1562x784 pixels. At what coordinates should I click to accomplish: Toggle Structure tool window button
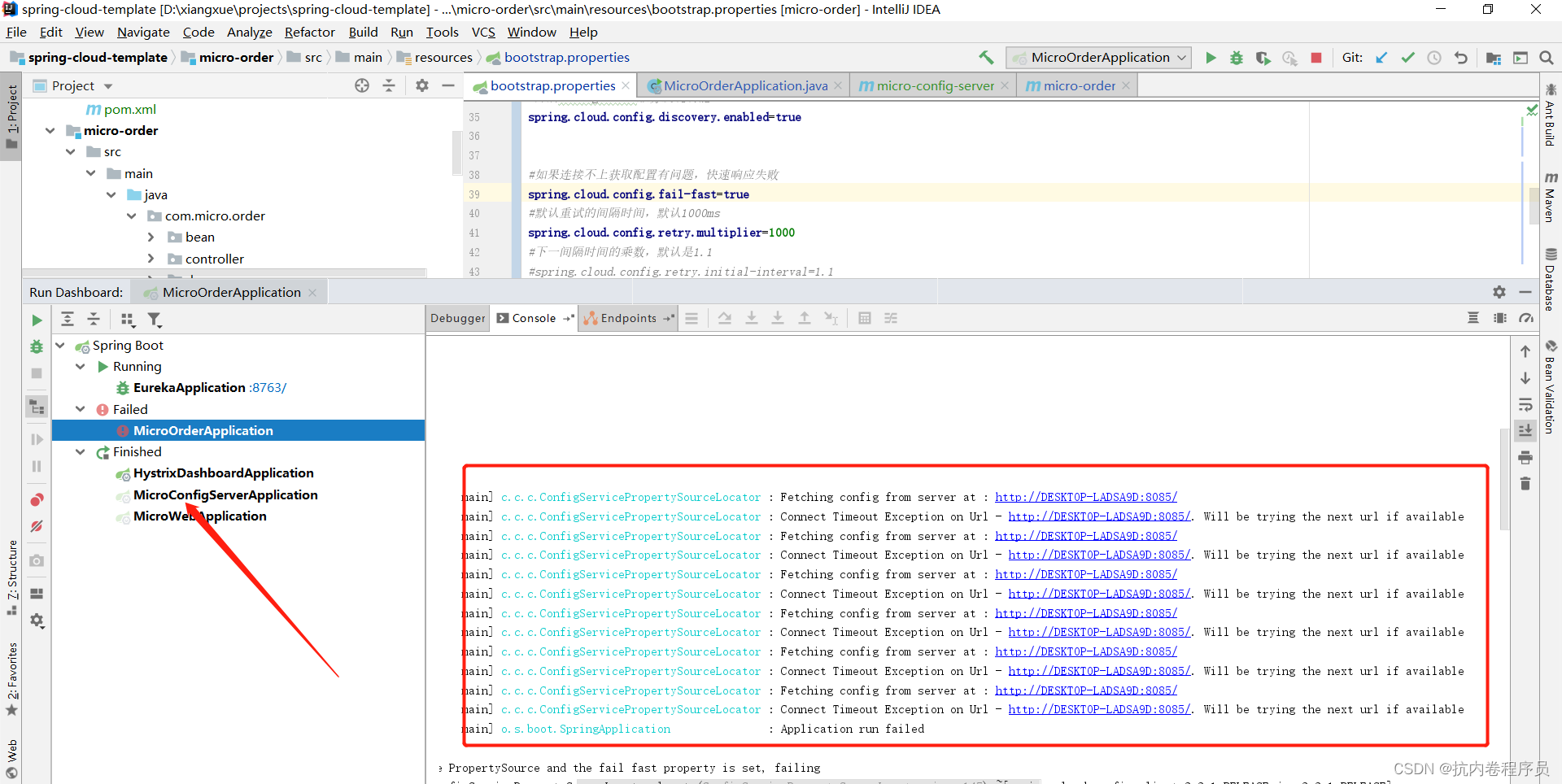click(x=11, y=577)
